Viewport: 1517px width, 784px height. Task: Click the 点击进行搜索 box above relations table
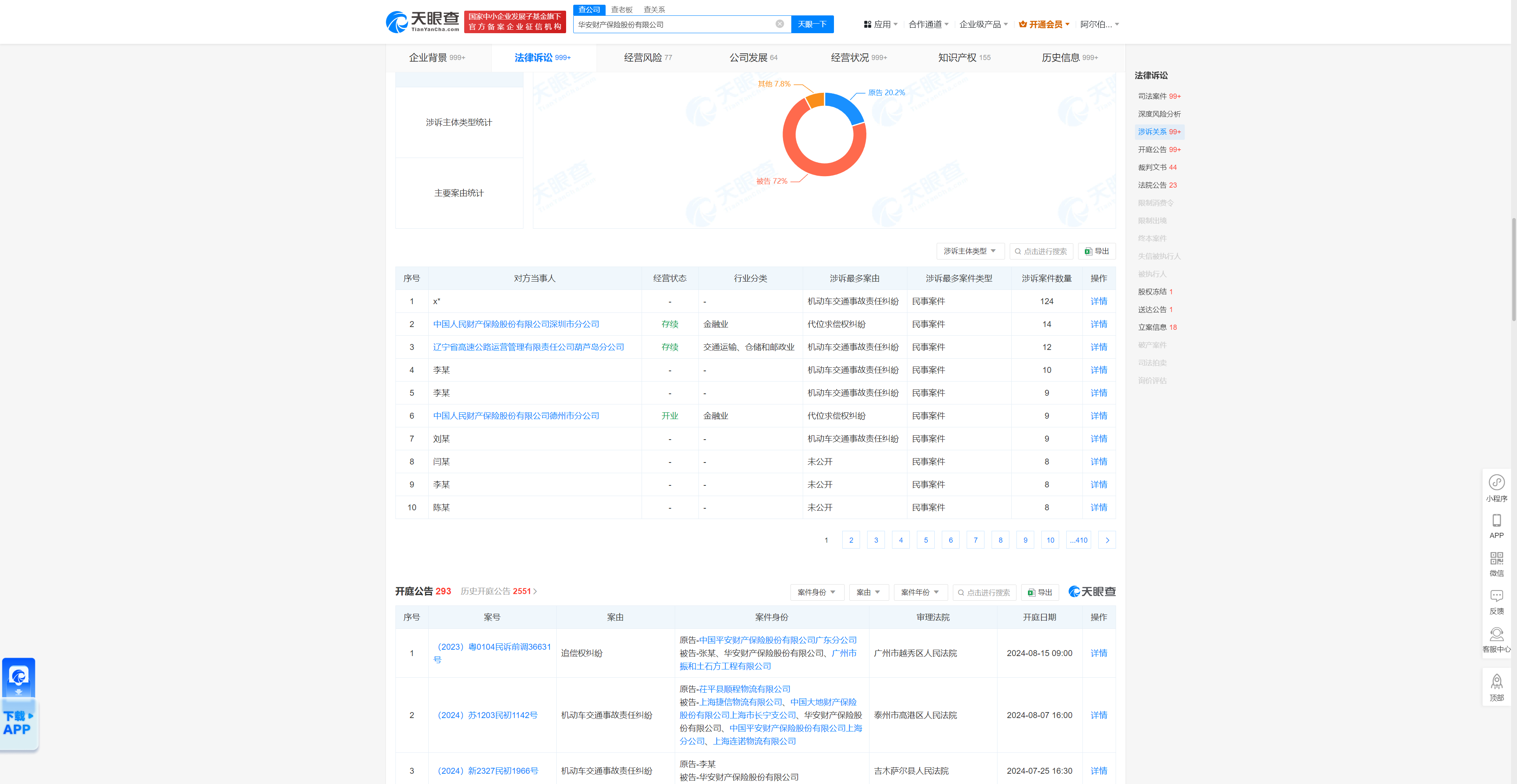coord(1041,251)
